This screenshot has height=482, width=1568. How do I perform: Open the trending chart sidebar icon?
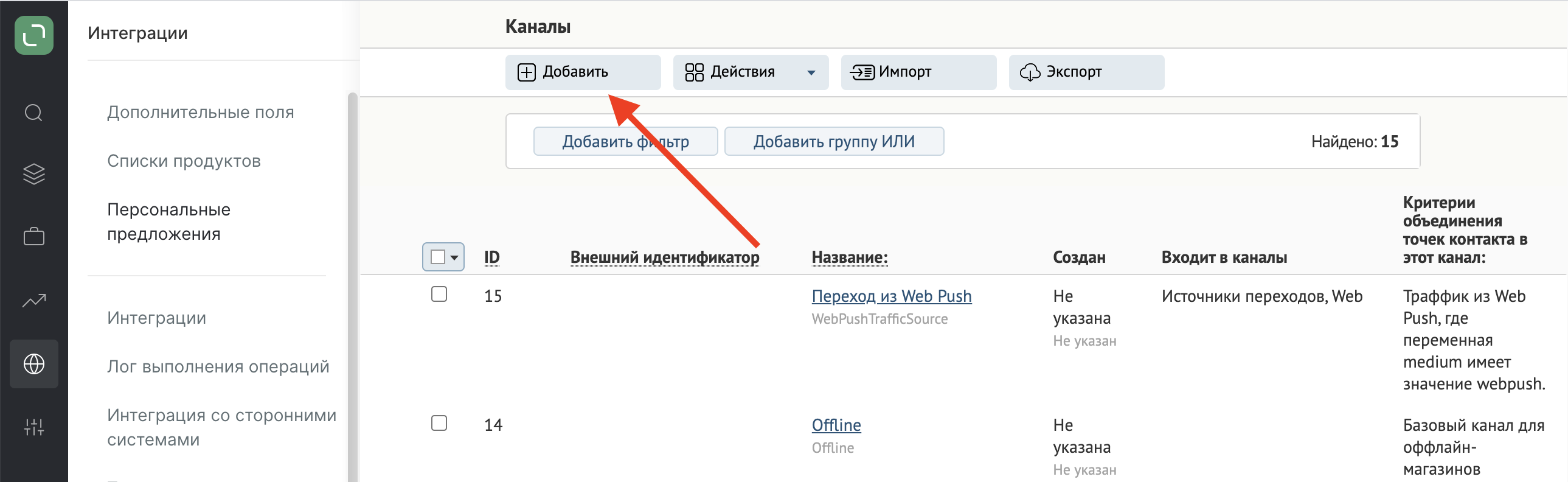click(x=34, y=301)
